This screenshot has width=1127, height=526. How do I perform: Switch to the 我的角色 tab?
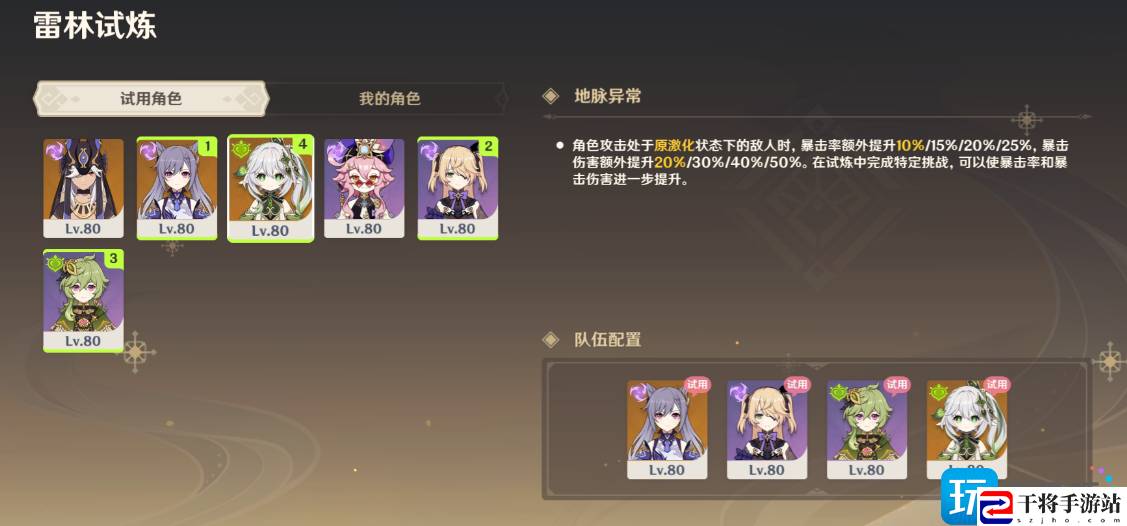pos(389,98)
